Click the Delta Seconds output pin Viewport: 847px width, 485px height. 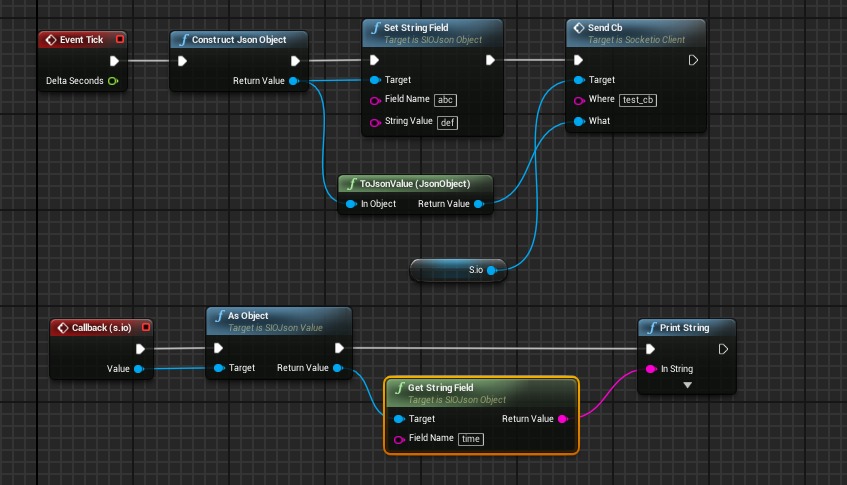tap(113, 81)
